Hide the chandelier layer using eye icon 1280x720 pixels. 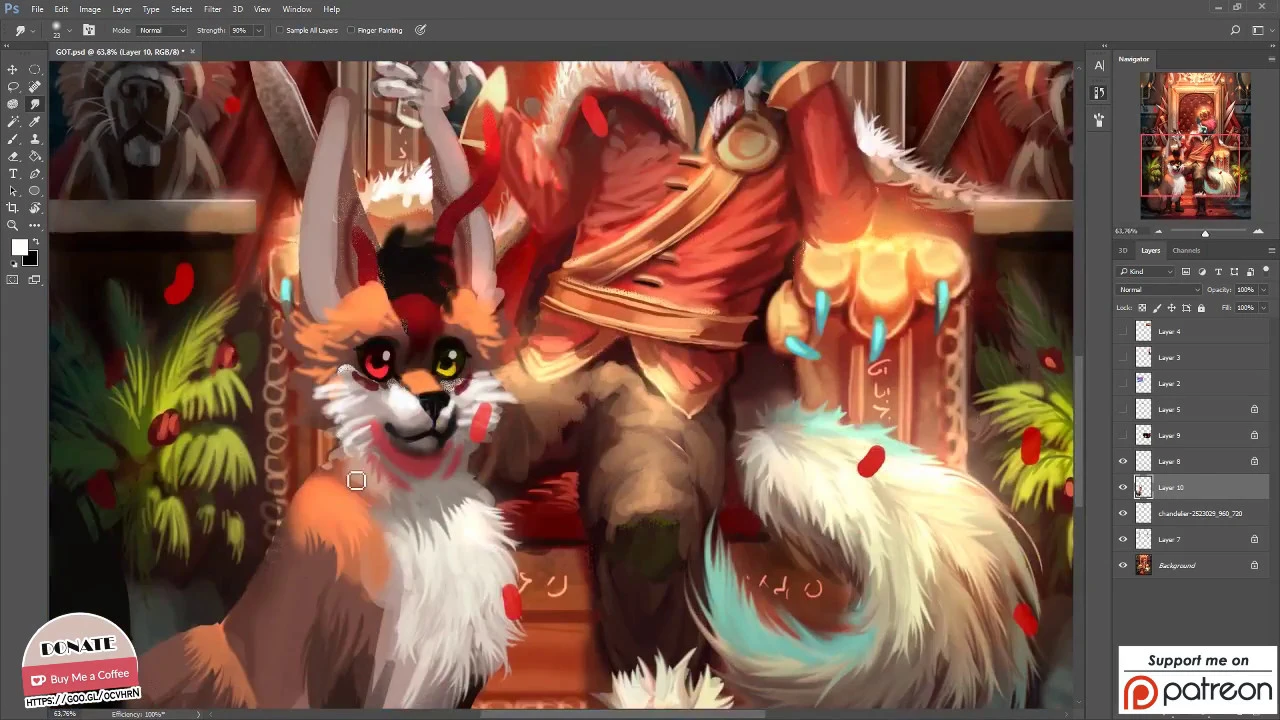click(1122, 513)
